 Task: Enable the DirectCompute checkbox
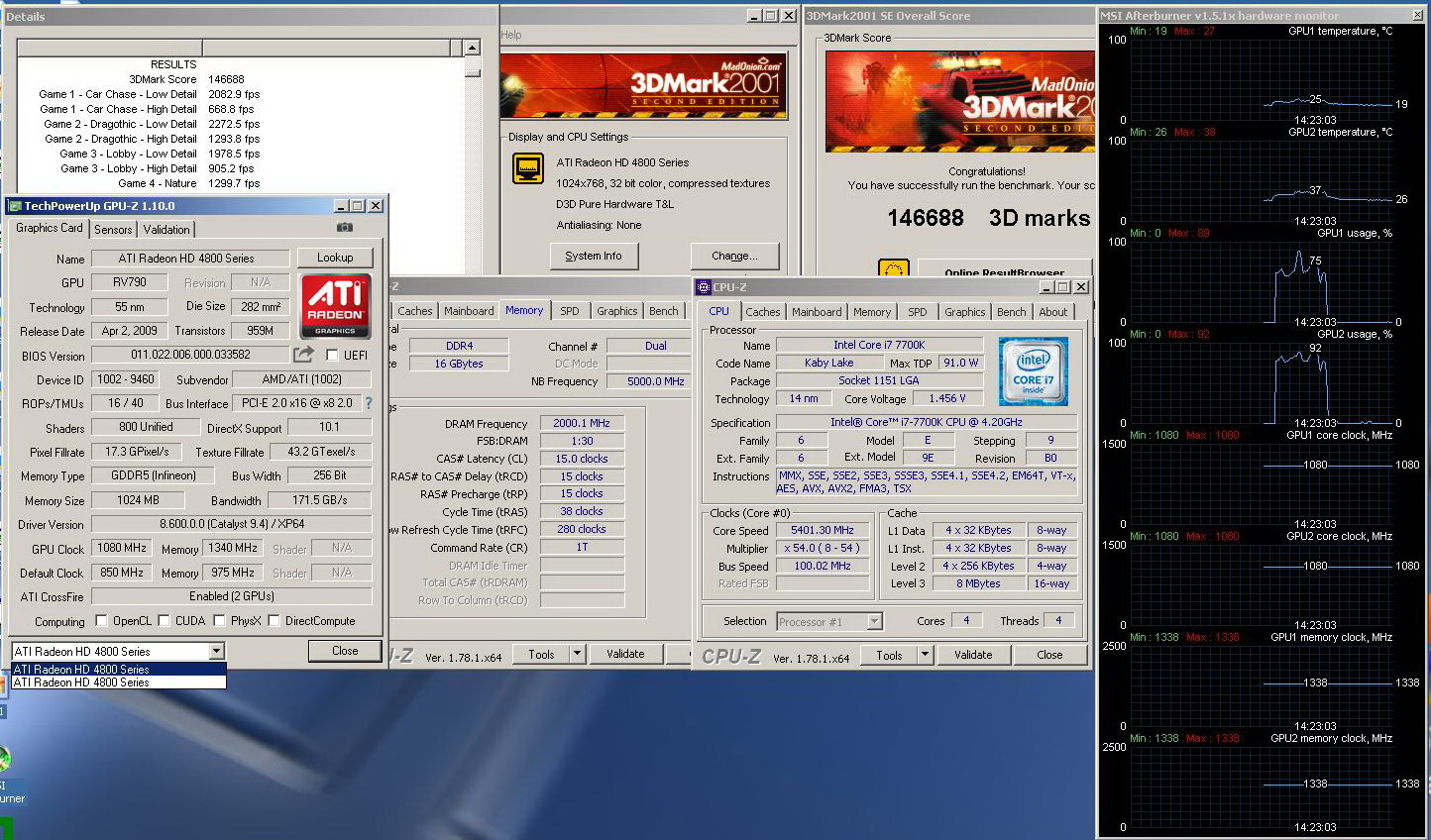(x=274, y=621)
